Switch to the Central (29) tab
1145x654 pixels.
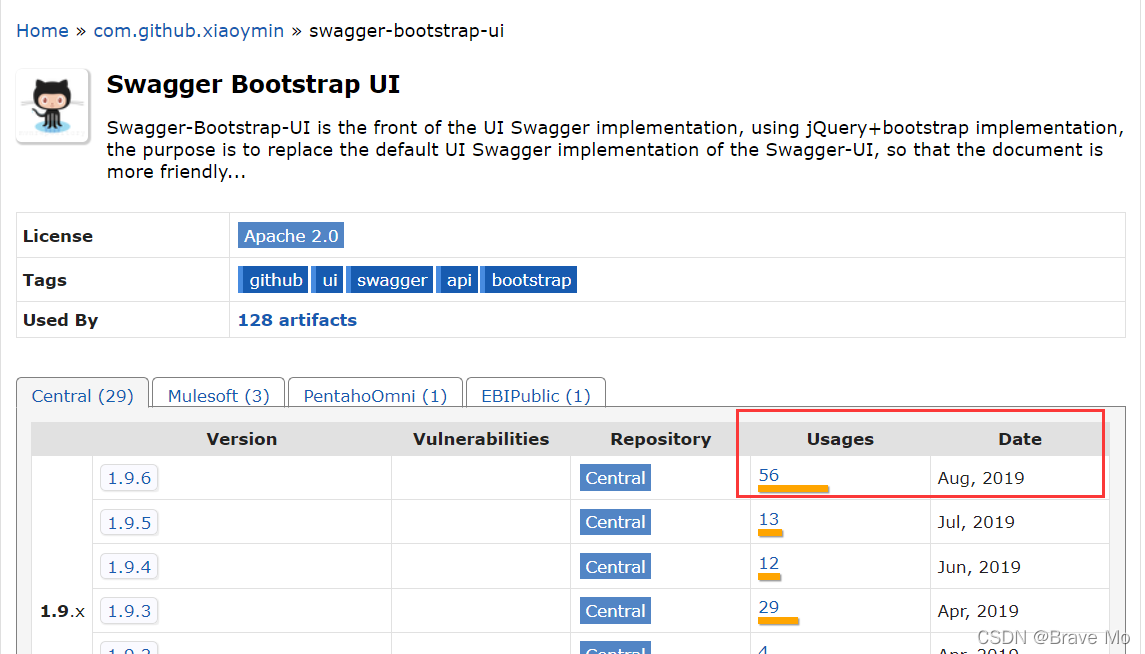tap(83, 396)
